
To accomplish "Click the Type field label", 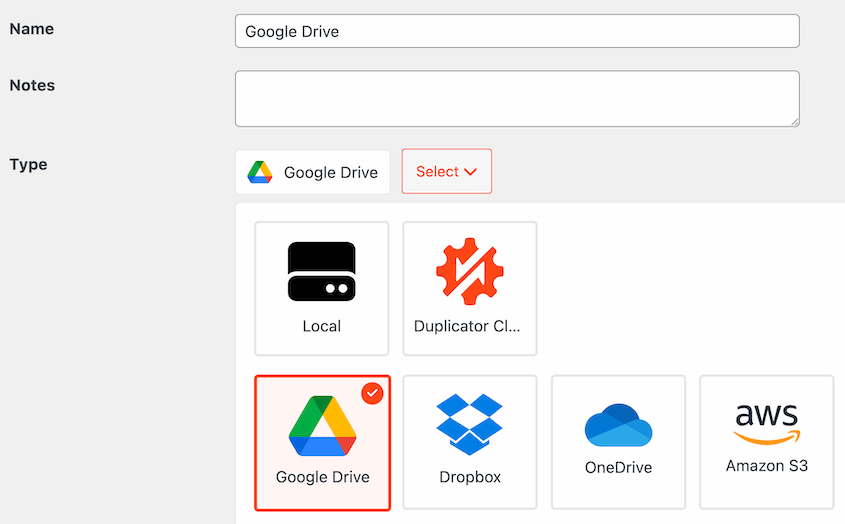I will [29, 164].
